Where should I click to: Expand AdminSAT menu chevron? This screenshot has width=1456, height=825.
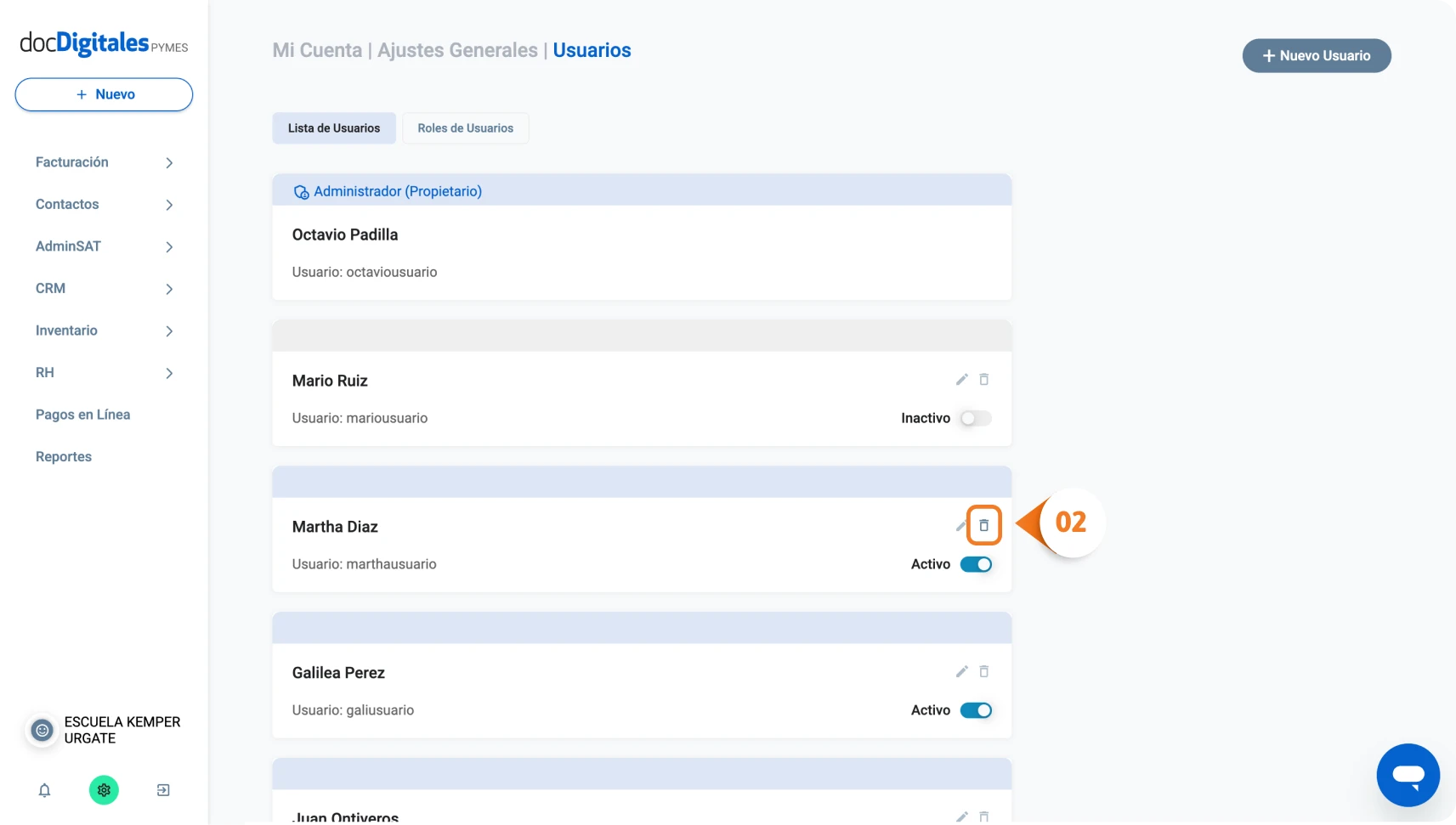tap(169, 247)
